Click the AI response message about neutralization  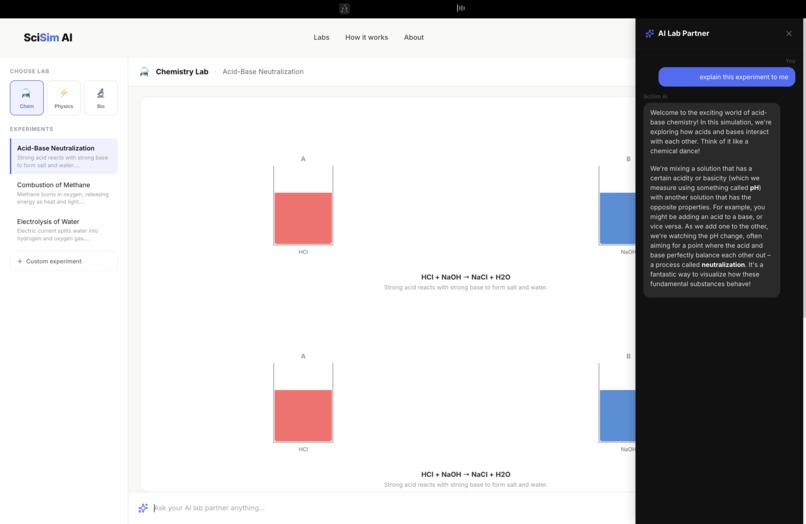(x=711, y=200)
